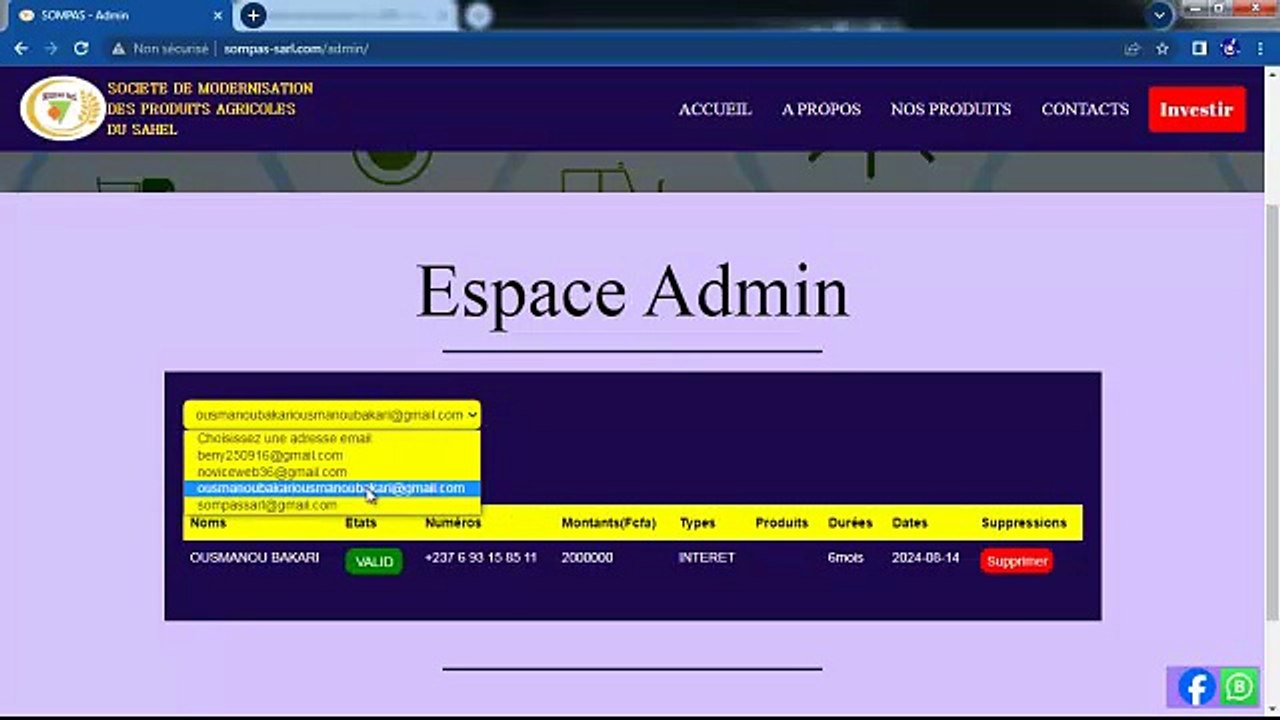
Task: Click the sompas-sarl.com/admin/ address bar
Action: click(x=296, y=48)
